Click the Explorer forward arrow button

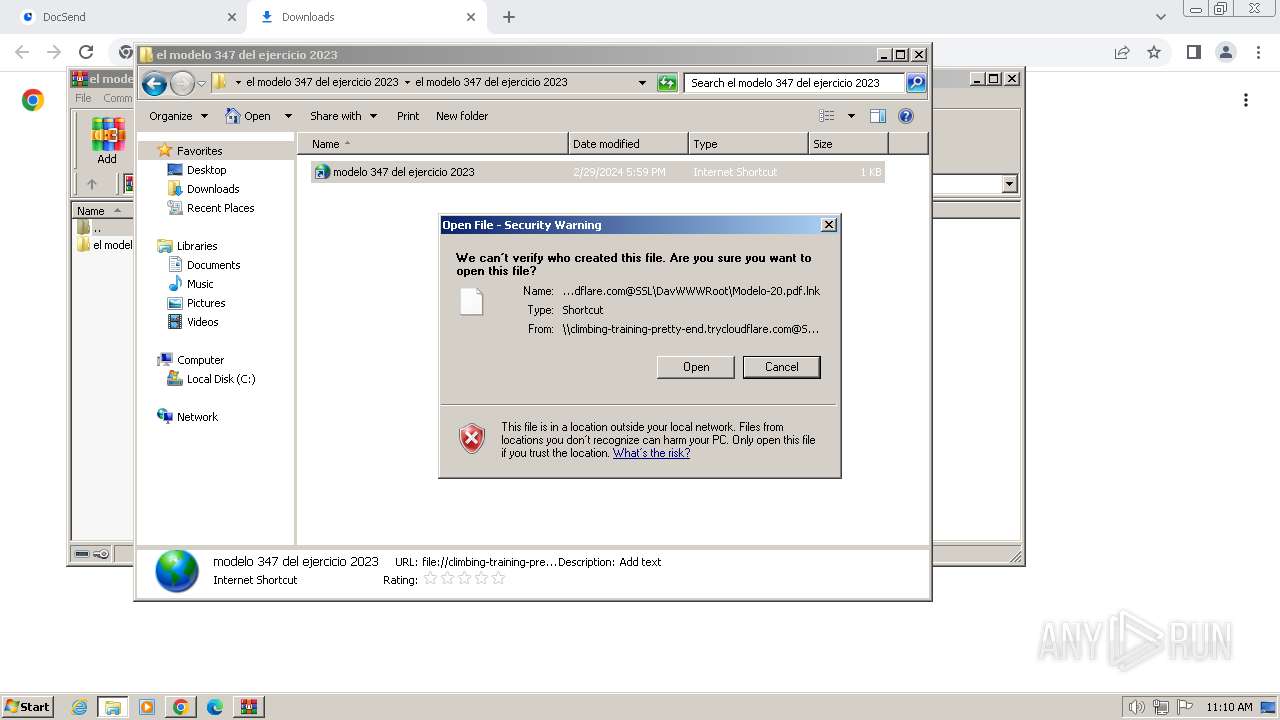coord(182,83)
